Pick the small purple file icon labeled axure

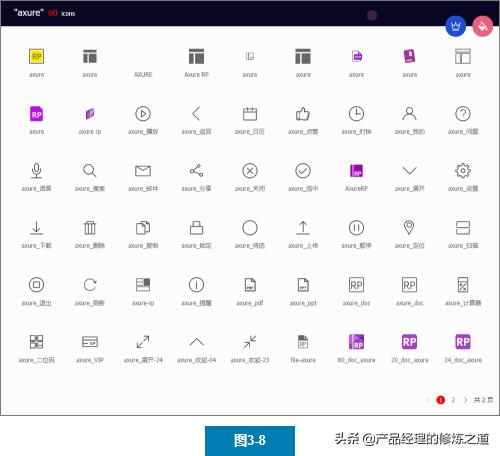pyautogui.click(x=357, y=56)
